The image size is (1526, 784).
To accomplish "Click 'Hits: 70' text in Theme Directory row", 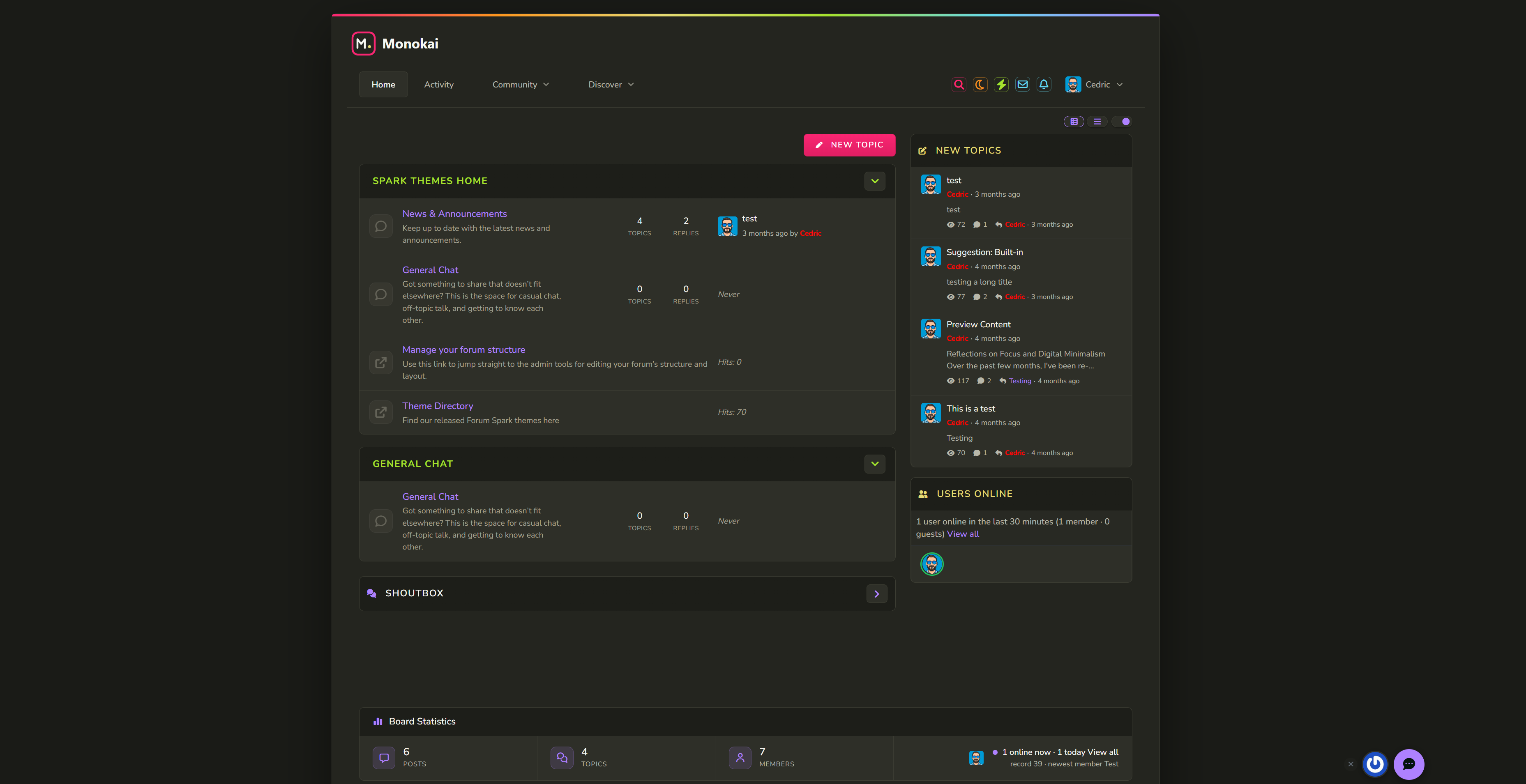I will point(732,412).
